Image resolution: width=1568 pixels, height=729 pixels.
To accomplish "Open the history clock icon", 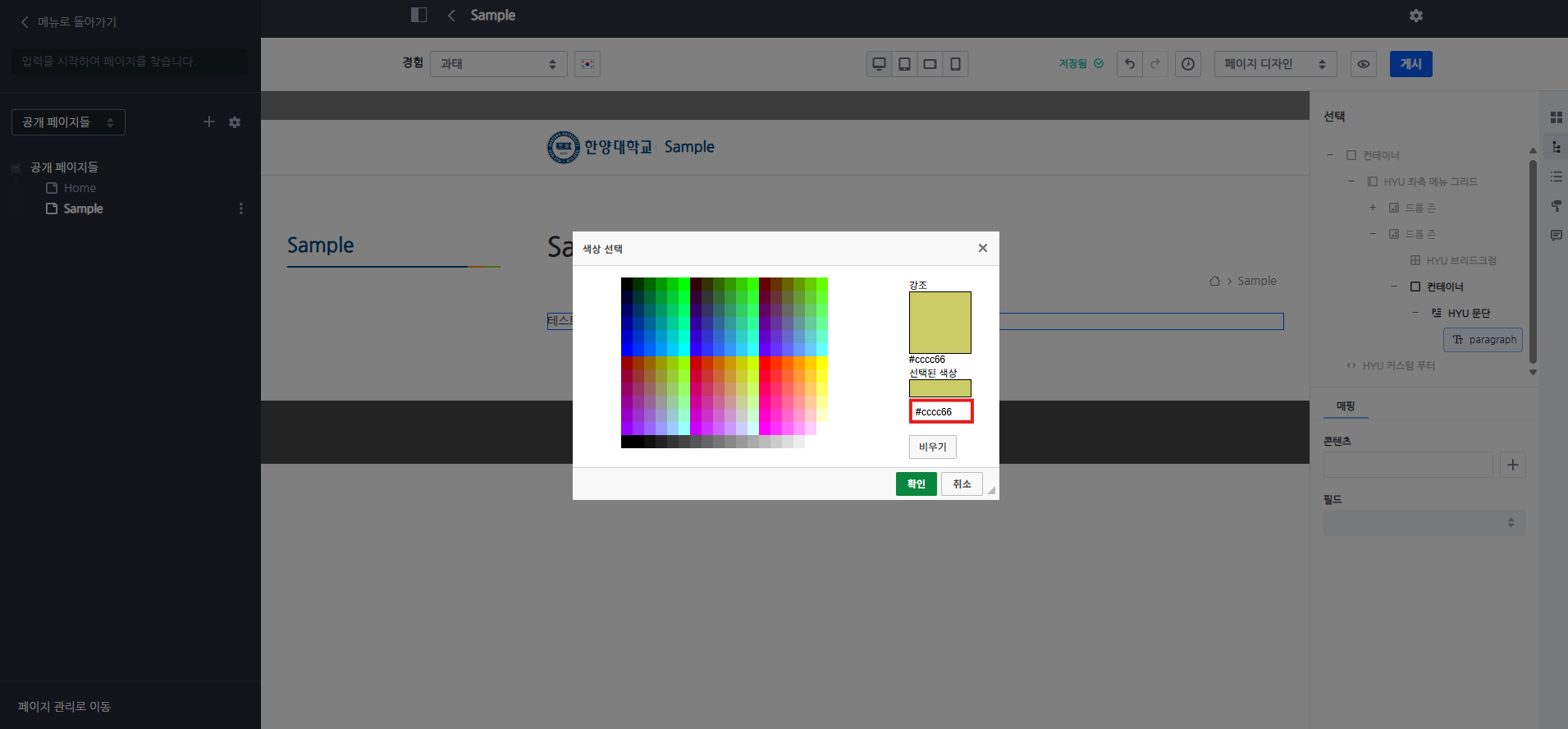I will (x=1187, y=64).
